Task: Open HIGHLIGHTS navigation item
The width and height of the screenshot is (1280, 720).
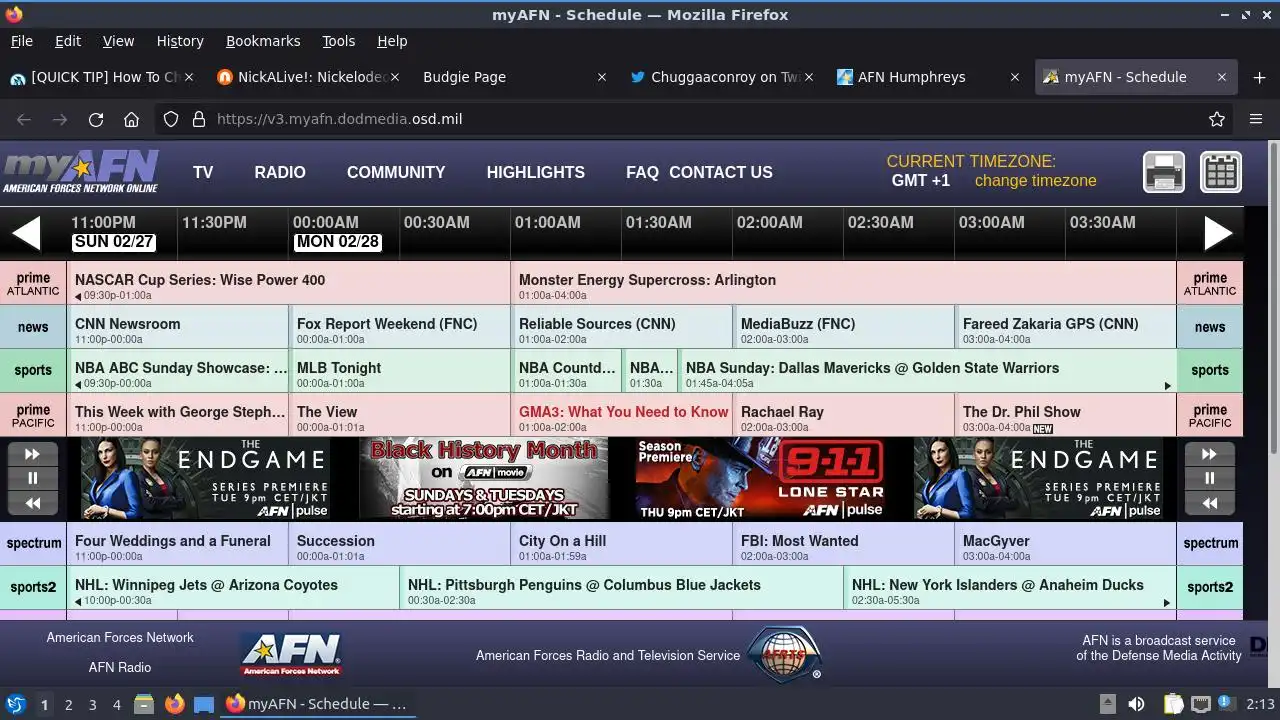Action: click(x=536, y=172)
